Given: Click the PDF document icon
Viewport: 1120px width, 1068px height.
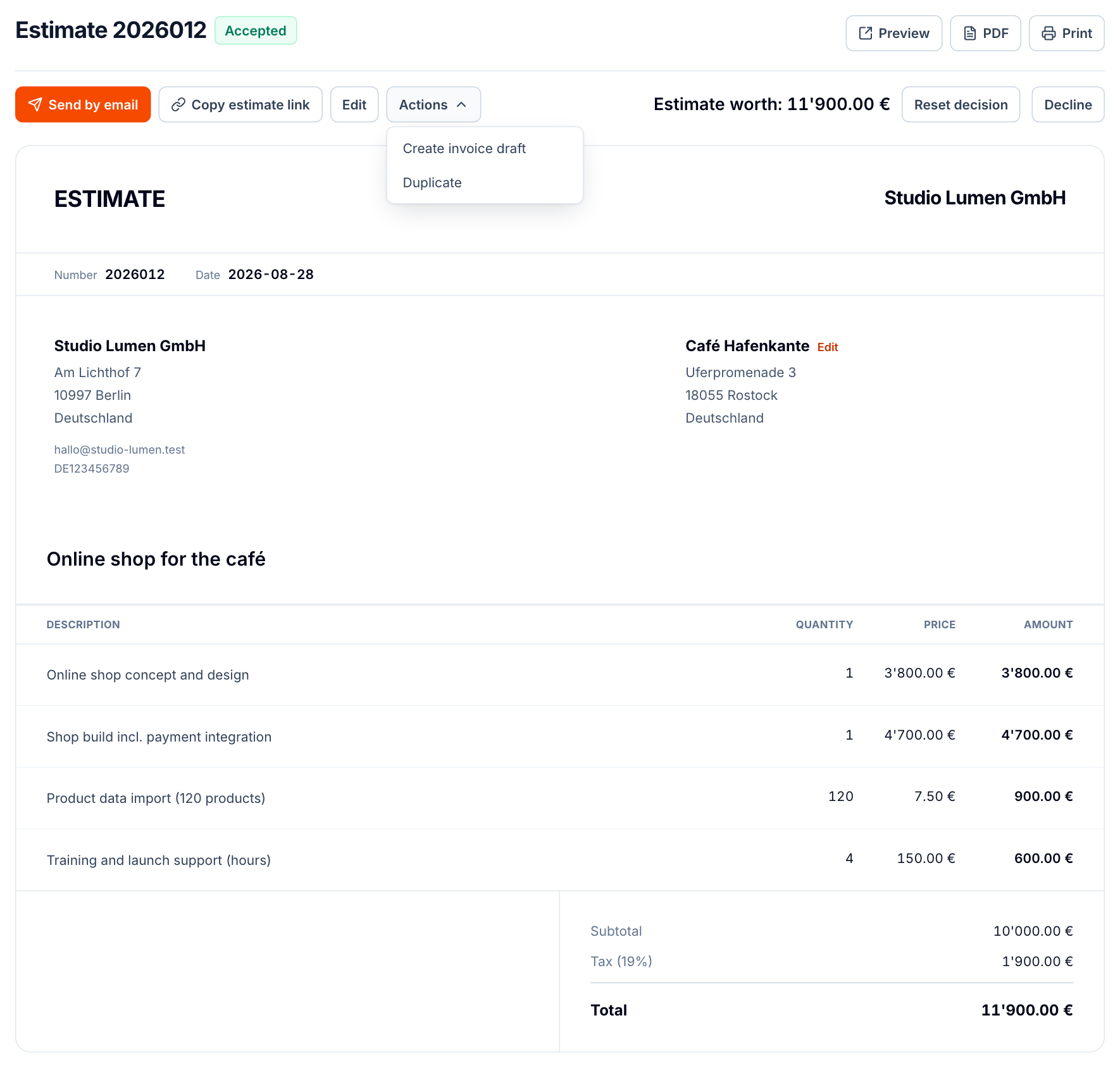Looking at the screenshot, I should 969,34.
